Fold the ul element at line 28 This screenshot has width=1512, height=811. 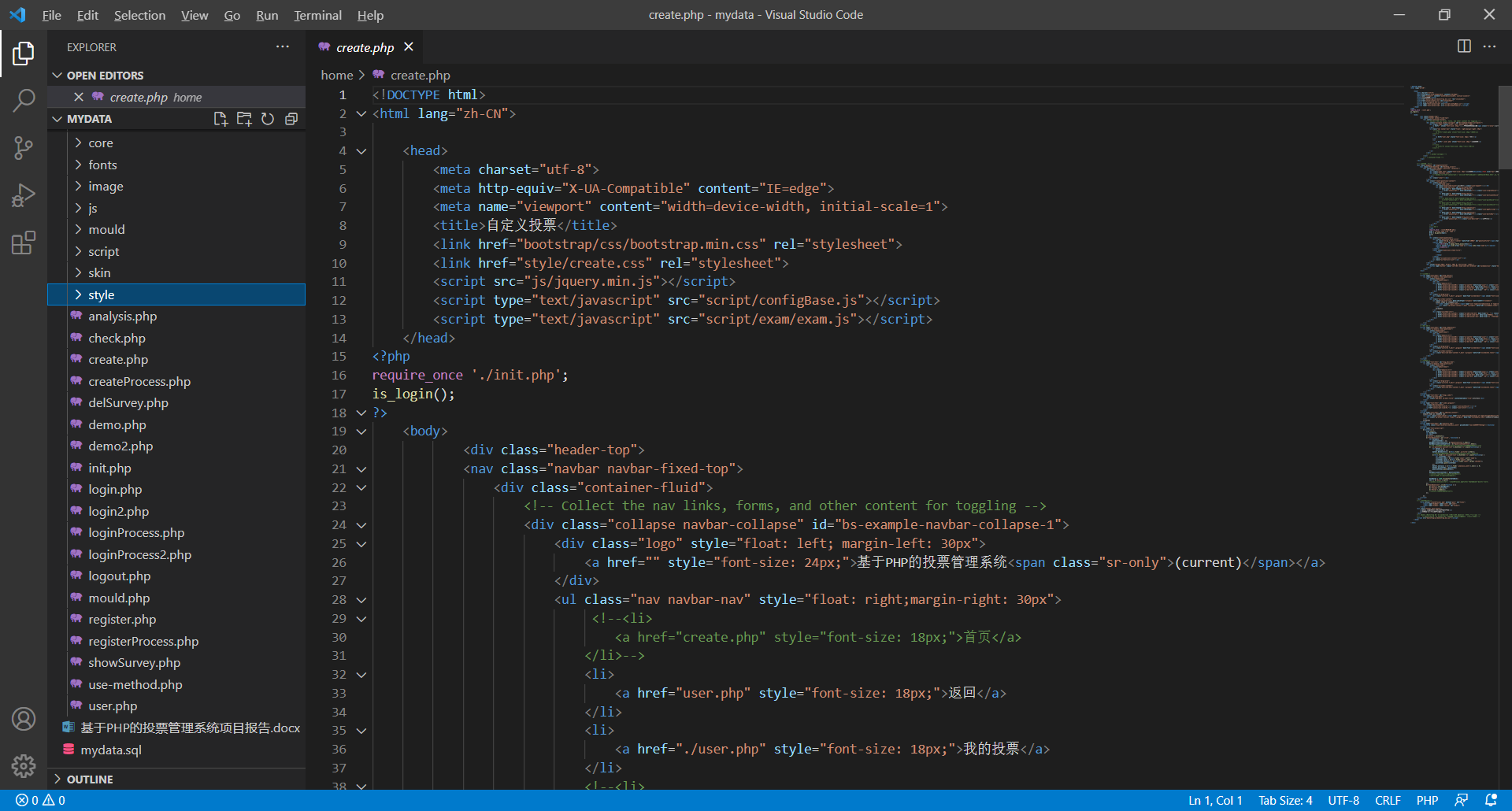tap(361, 600)
